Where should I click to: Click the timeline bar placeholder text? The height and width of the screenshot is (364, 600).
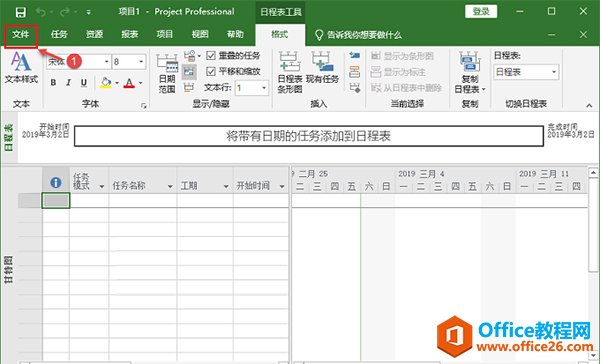click(x=308, y=136)
